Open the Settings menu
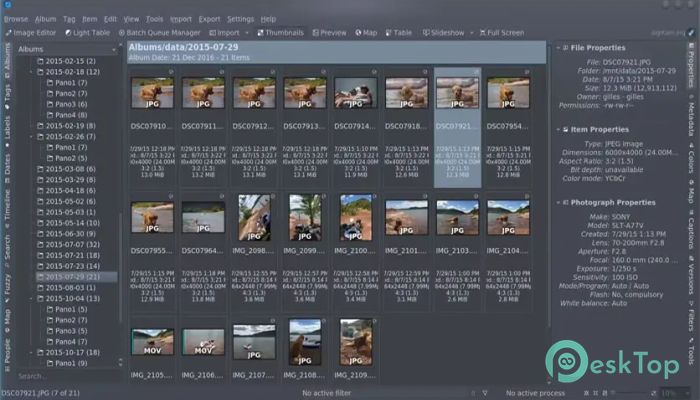The image size is (700, 400). [x=240, y=19]
